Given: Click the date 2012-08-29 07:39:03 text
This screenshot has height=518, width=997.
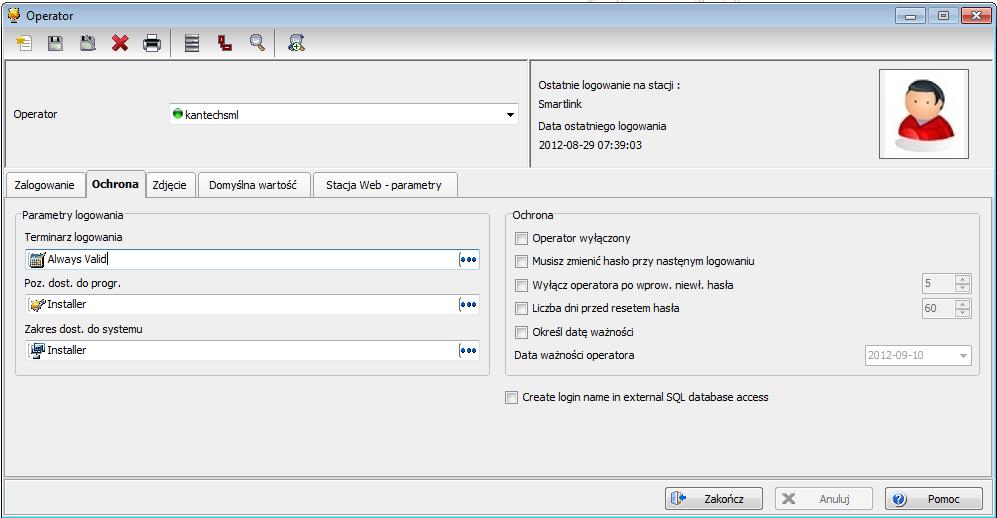Looking at the screenshot, I should tap(590, 145).
